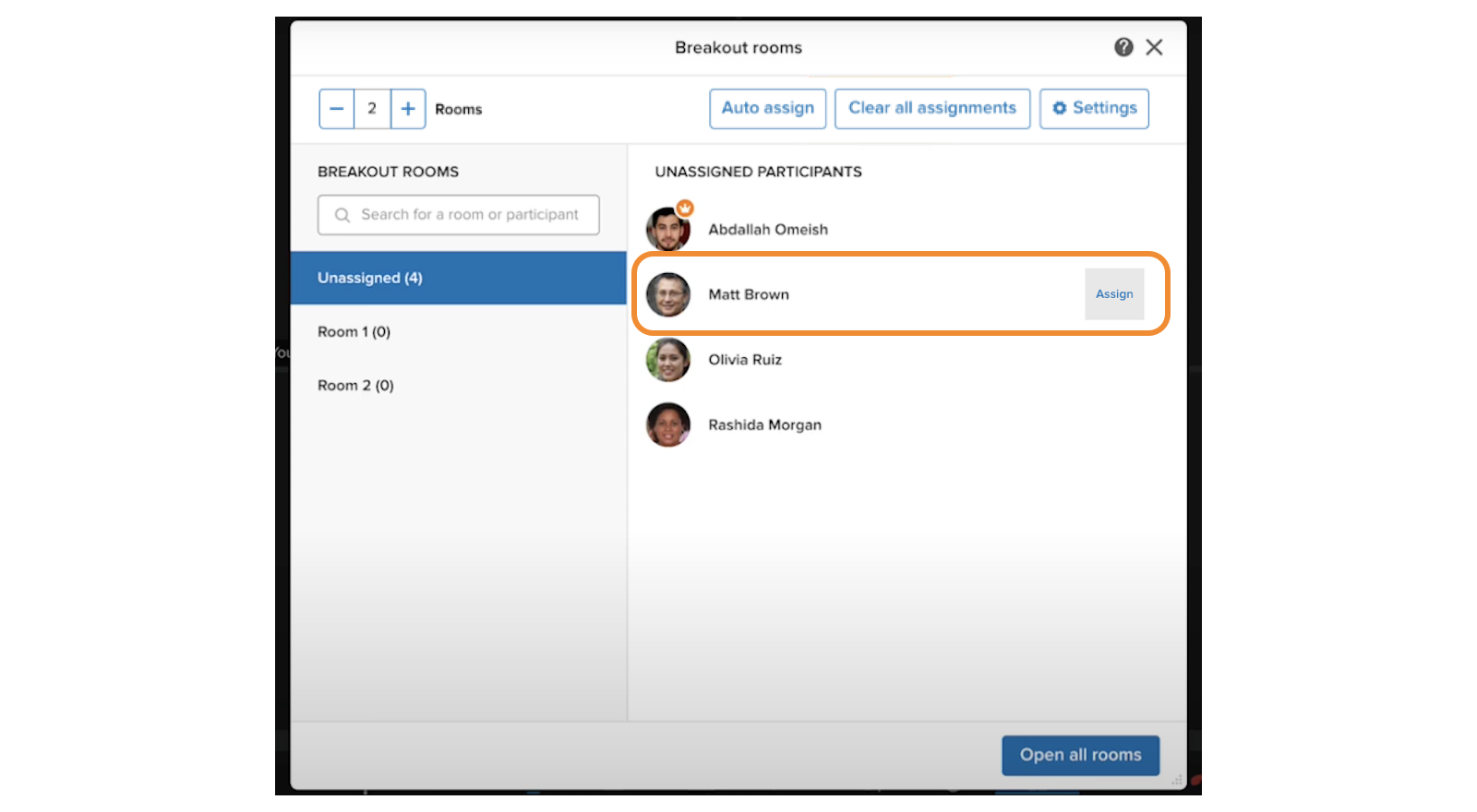Click the search room or participant field
This screenshot has height=812, width=1477.
[x=469, y=215]
